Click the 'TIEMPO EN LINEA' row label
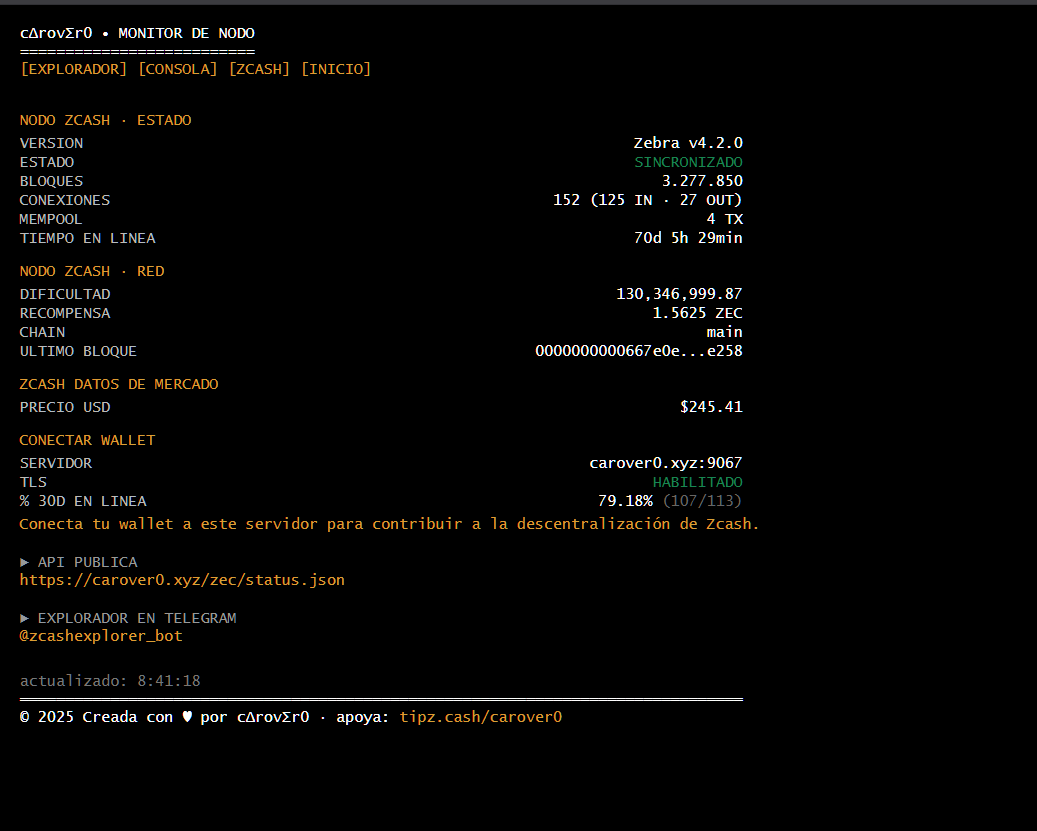 (x=87, y=238)
